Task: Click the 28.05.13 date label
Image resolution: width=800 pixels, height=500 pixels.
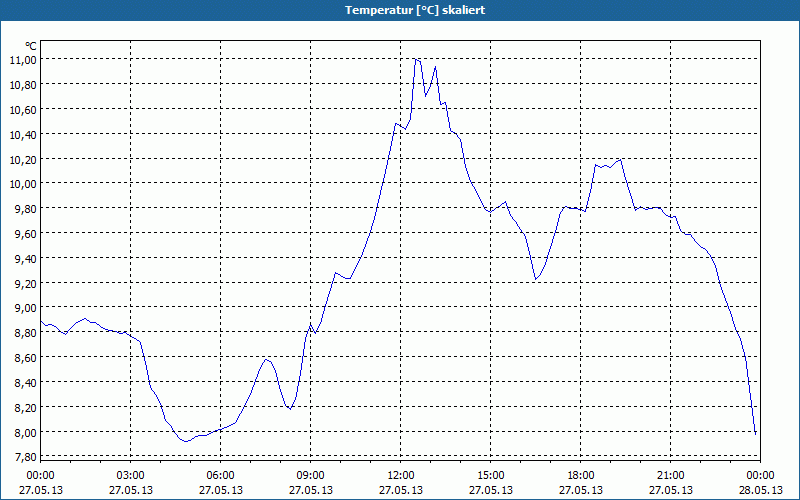Action: tap(761, 490)
